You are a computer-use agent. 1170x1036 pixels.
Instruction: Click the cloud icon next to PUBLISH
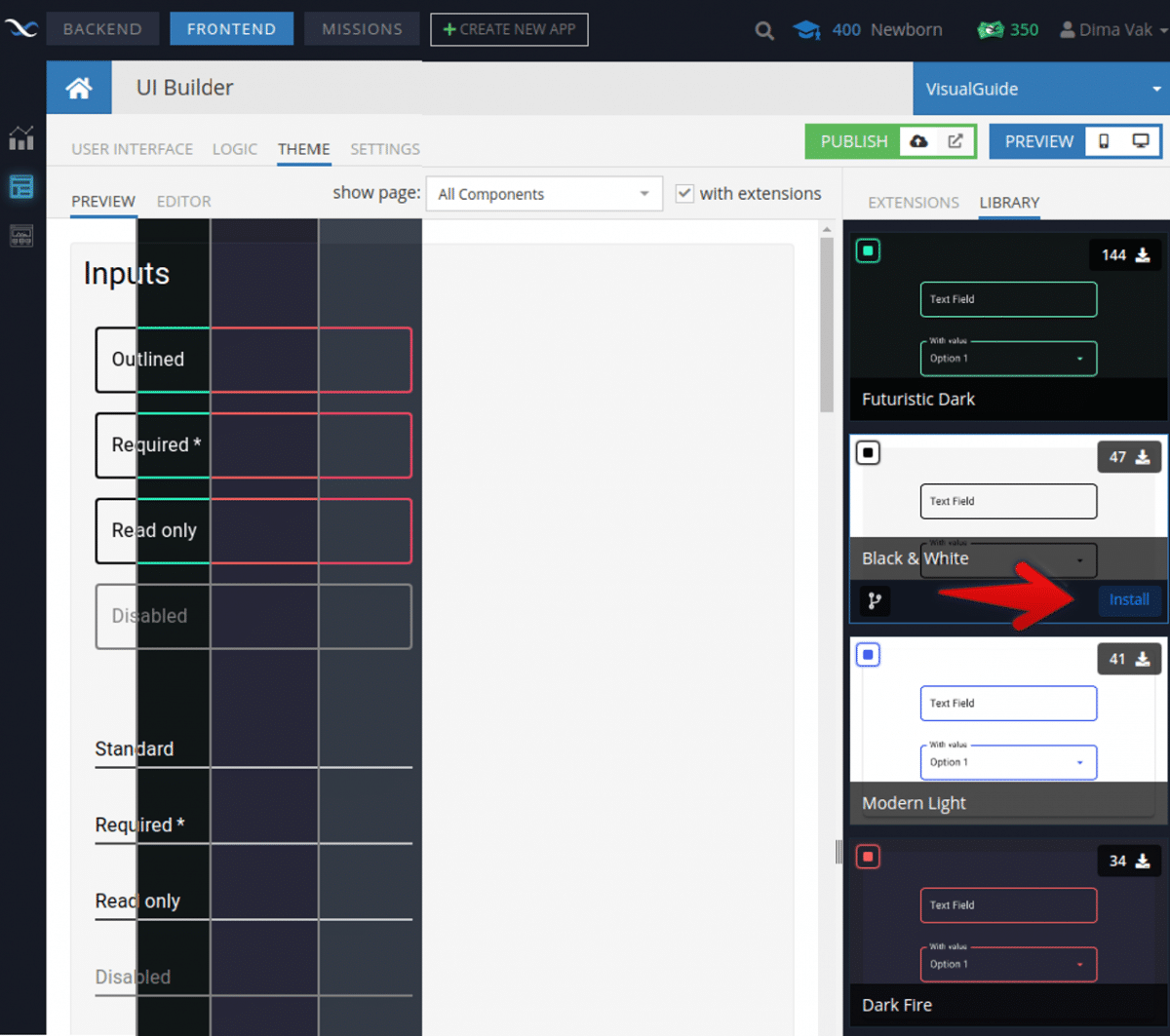pyautogui.click(x=917, y=140)
